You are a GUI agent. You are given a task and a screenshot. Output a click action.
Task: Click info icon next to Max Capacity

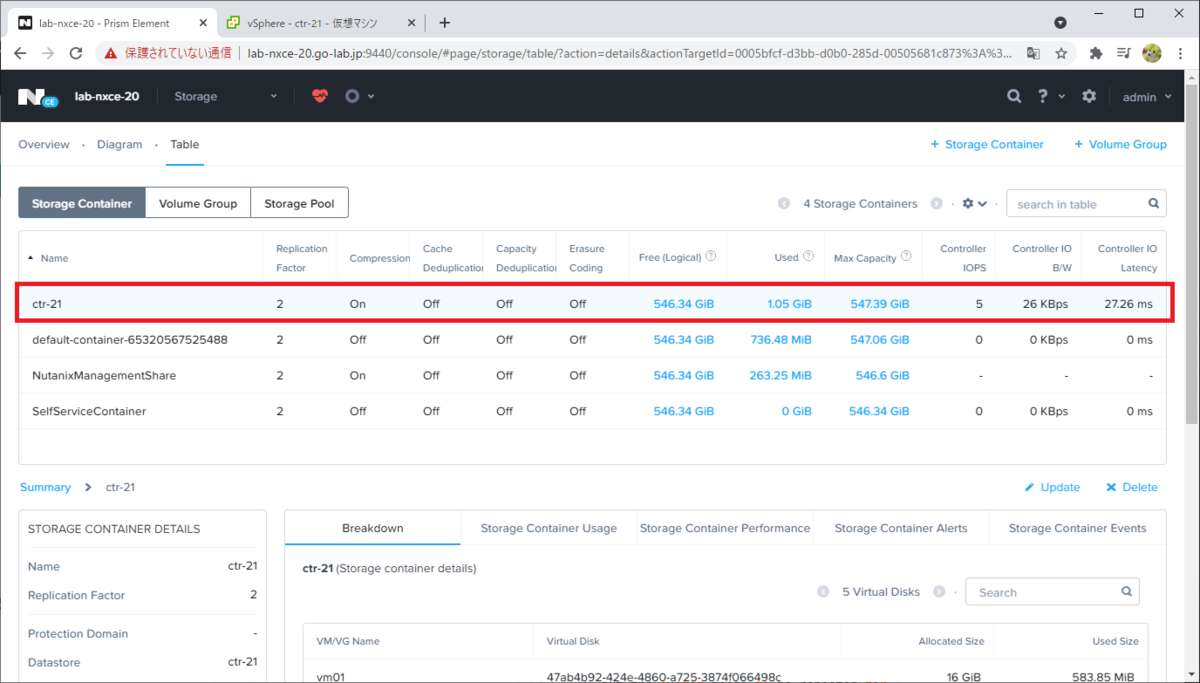[x=906, y=256]
